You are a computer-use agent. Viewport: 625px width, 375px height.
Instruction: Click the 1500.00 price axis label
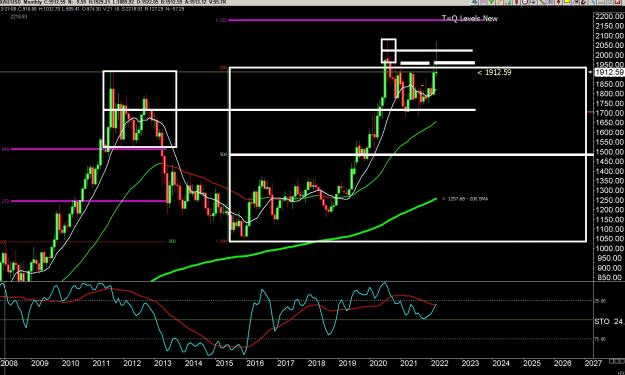tap(609, 152)
